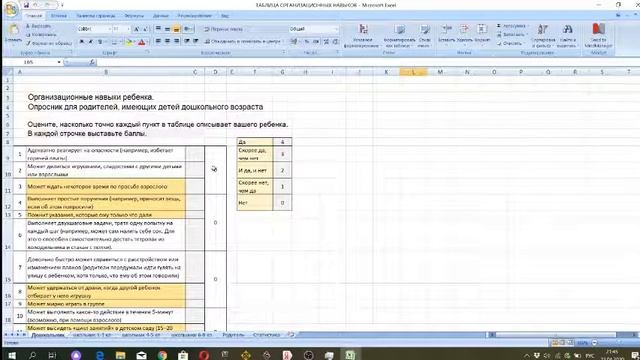Open the Windows Start menu
The width and height of the screenshot is (640, 360).
12,355
